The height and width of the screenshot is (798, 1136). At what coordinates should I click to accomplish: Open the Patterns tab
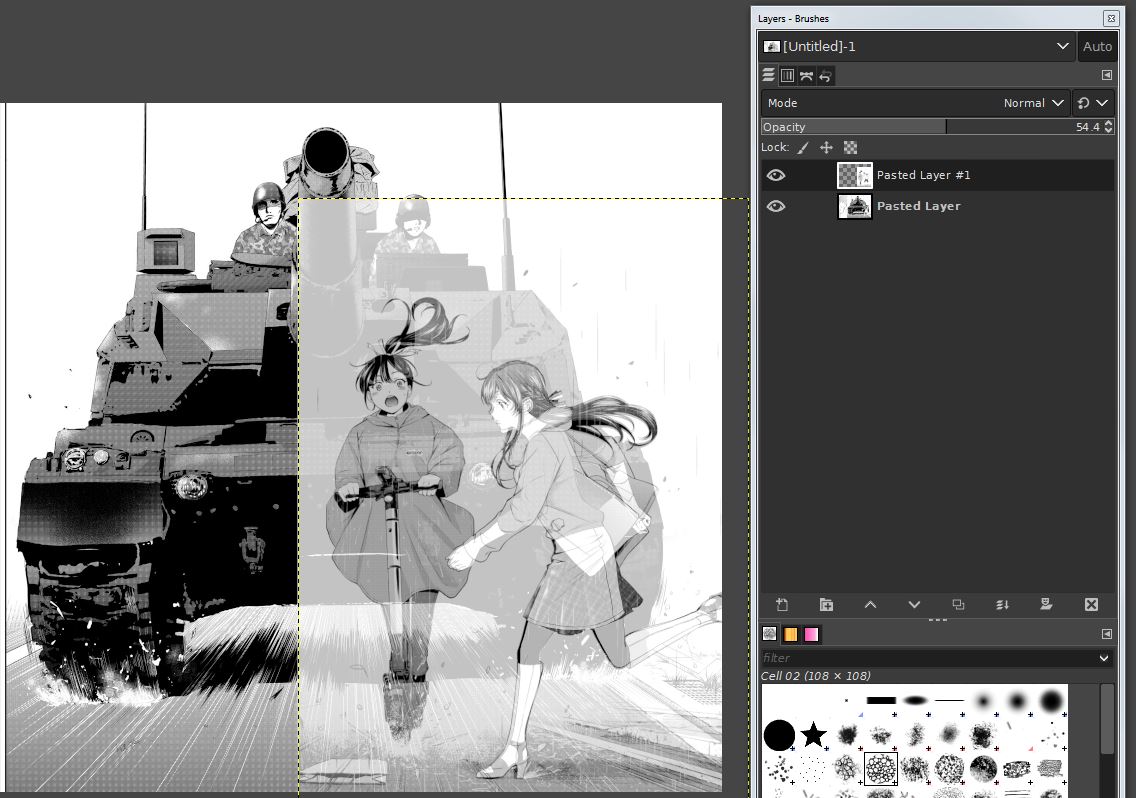[x=790, y=634]
